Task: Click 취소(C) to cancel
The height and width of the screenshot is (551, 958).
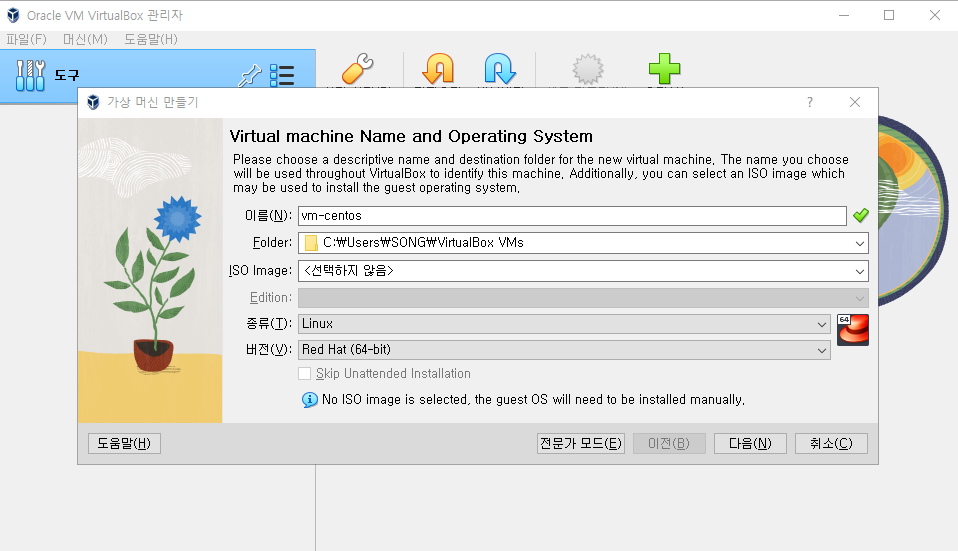Action: 831,443
